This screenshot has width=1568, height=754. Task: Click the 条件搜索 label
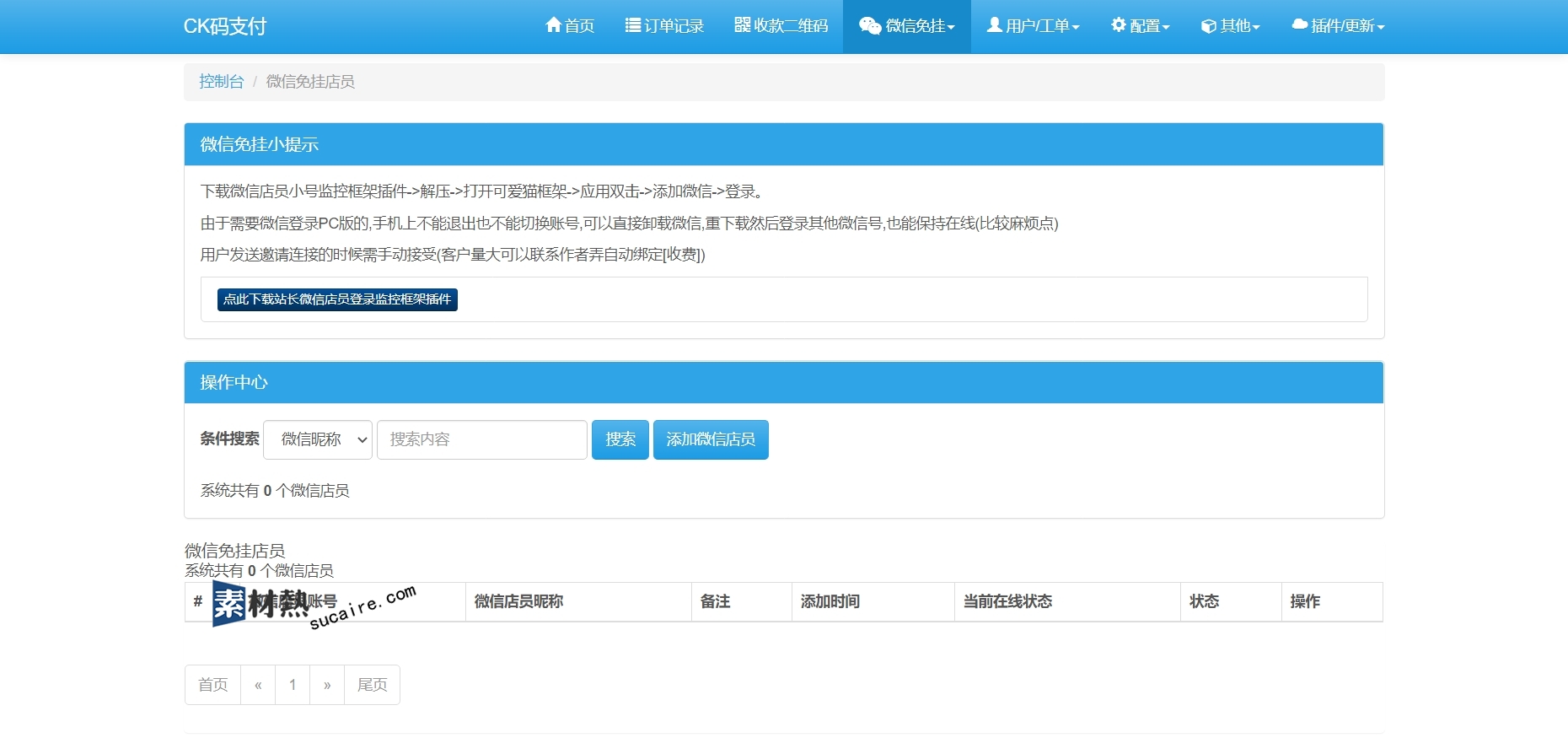[x=229, y=439]
